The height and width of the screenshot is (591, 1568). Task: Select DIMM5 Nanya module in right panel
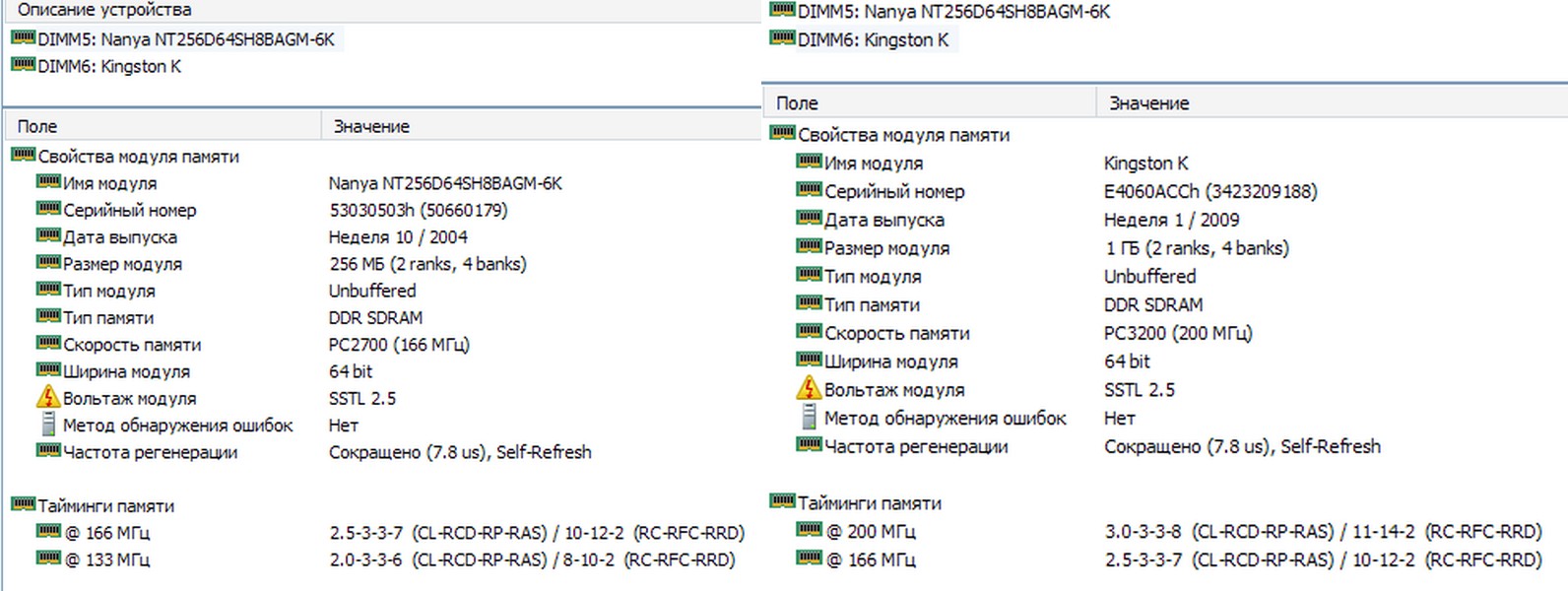(x=953, y=12)
